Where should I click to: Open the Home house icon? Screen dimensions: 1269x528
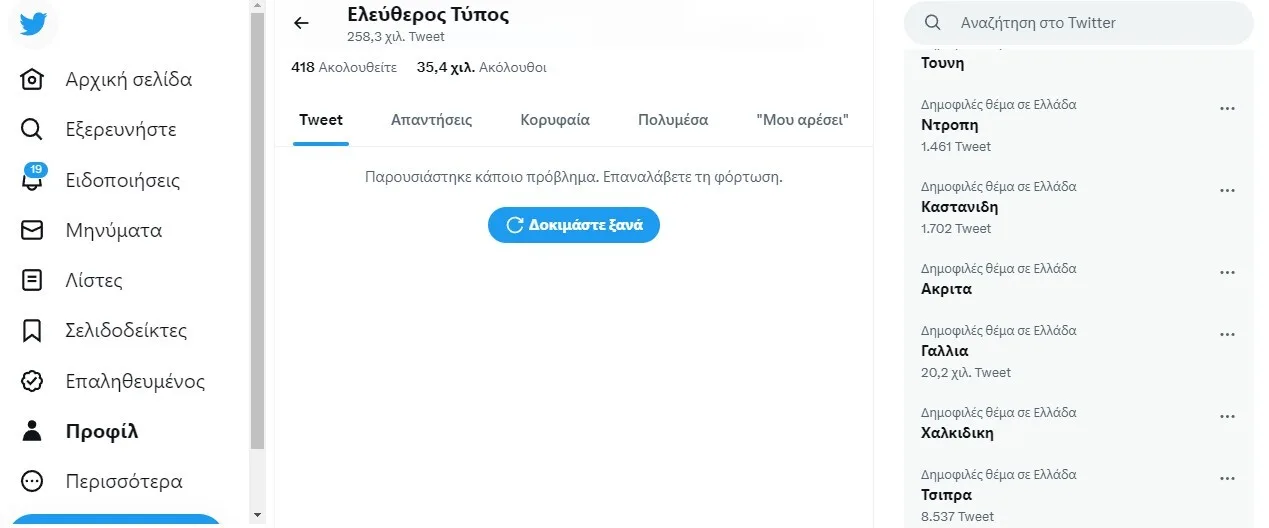32,80
